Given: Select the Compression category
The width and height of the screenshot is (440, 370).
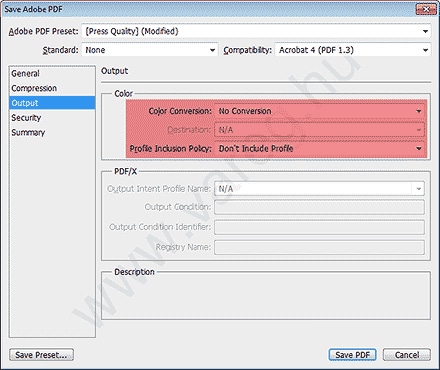Looking at the screenshot, I should click(x=52, y=88).
